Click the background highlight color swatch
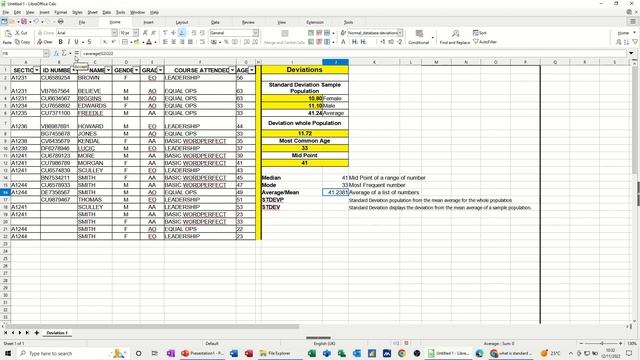The width and height of the screenshot is (640, 360). pos(136,42)
